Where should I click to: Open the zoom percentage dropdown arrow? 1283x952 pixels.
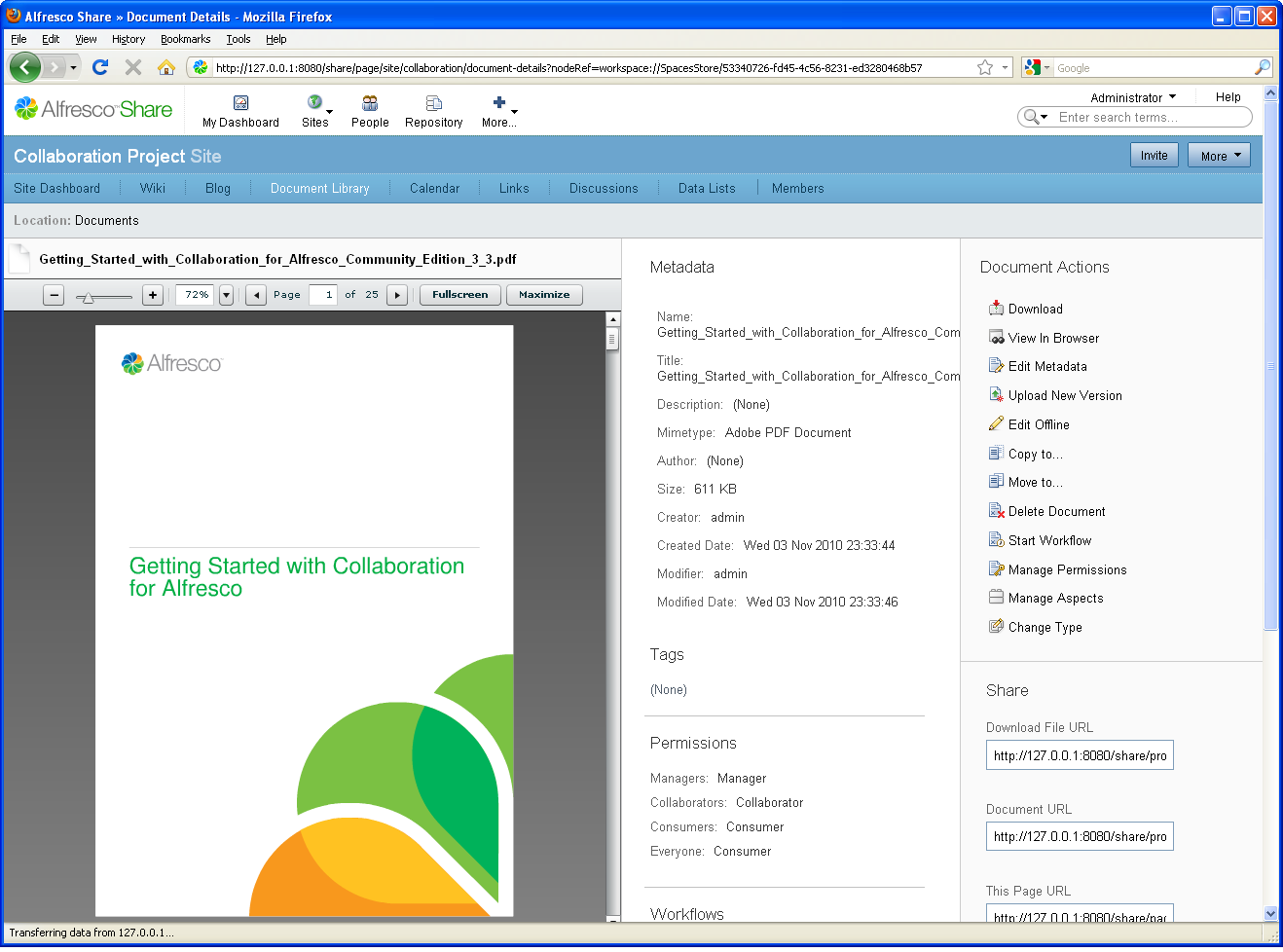pyautogui.click(x=227, y=295)
